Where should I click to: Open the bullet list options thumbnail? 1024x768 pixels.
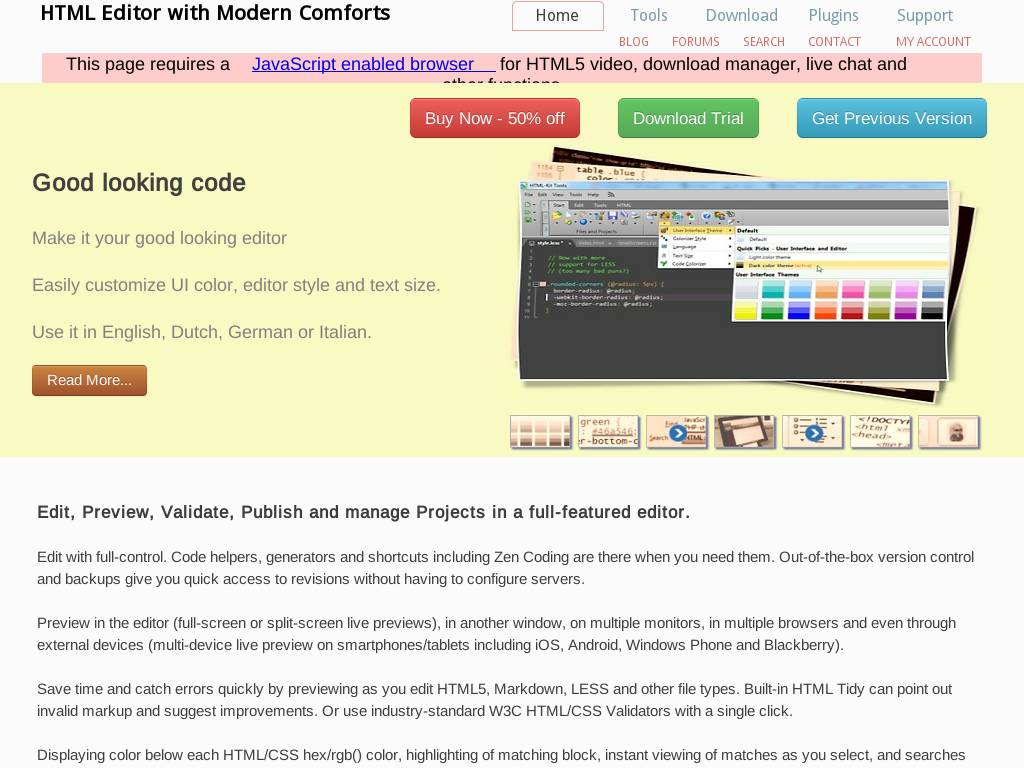tap(812, 432)
